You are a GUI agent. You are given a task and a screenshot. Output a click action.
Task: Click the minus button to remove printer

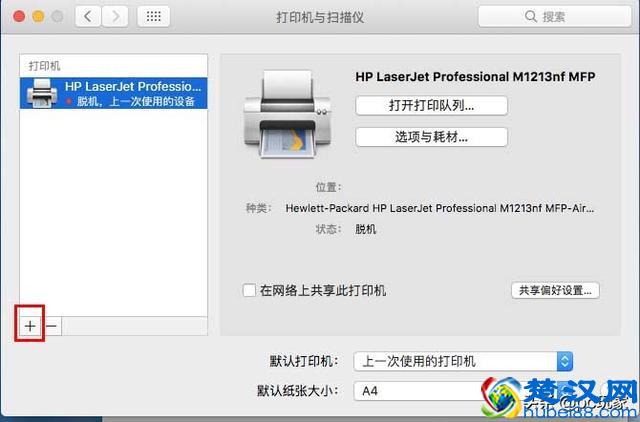click(x=52, y=325)
